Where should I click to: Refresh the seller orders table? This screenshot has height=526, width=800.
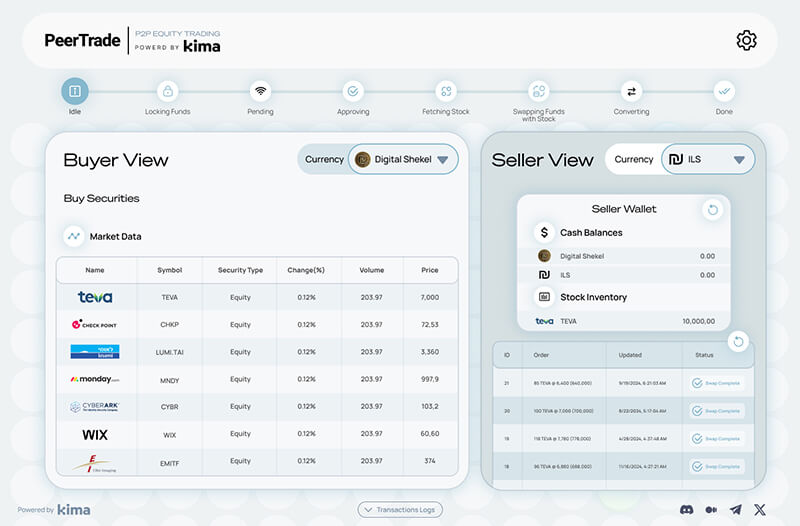pos(738,342)
